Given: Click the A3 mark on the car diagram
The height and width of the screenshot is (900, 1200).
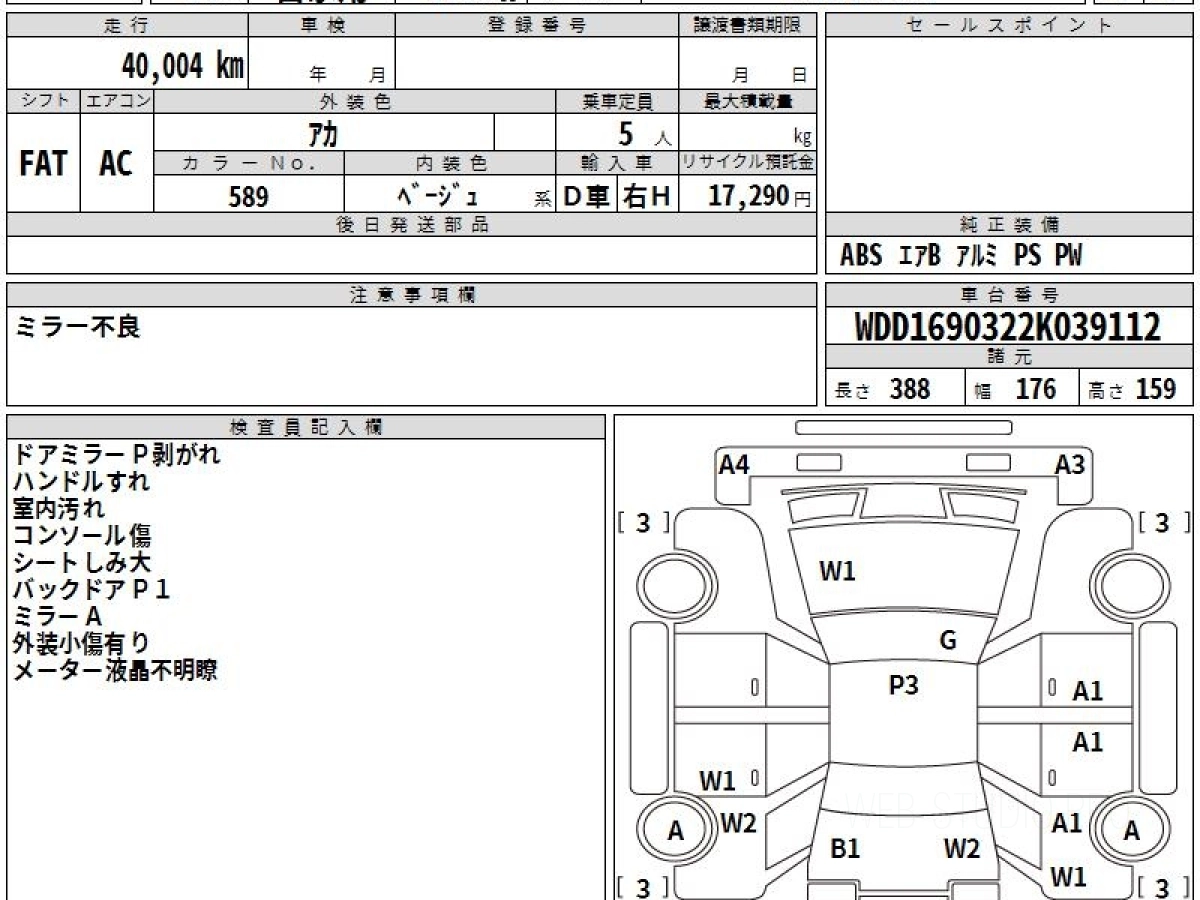Looking at the screenshot, I should point(1070,464).
